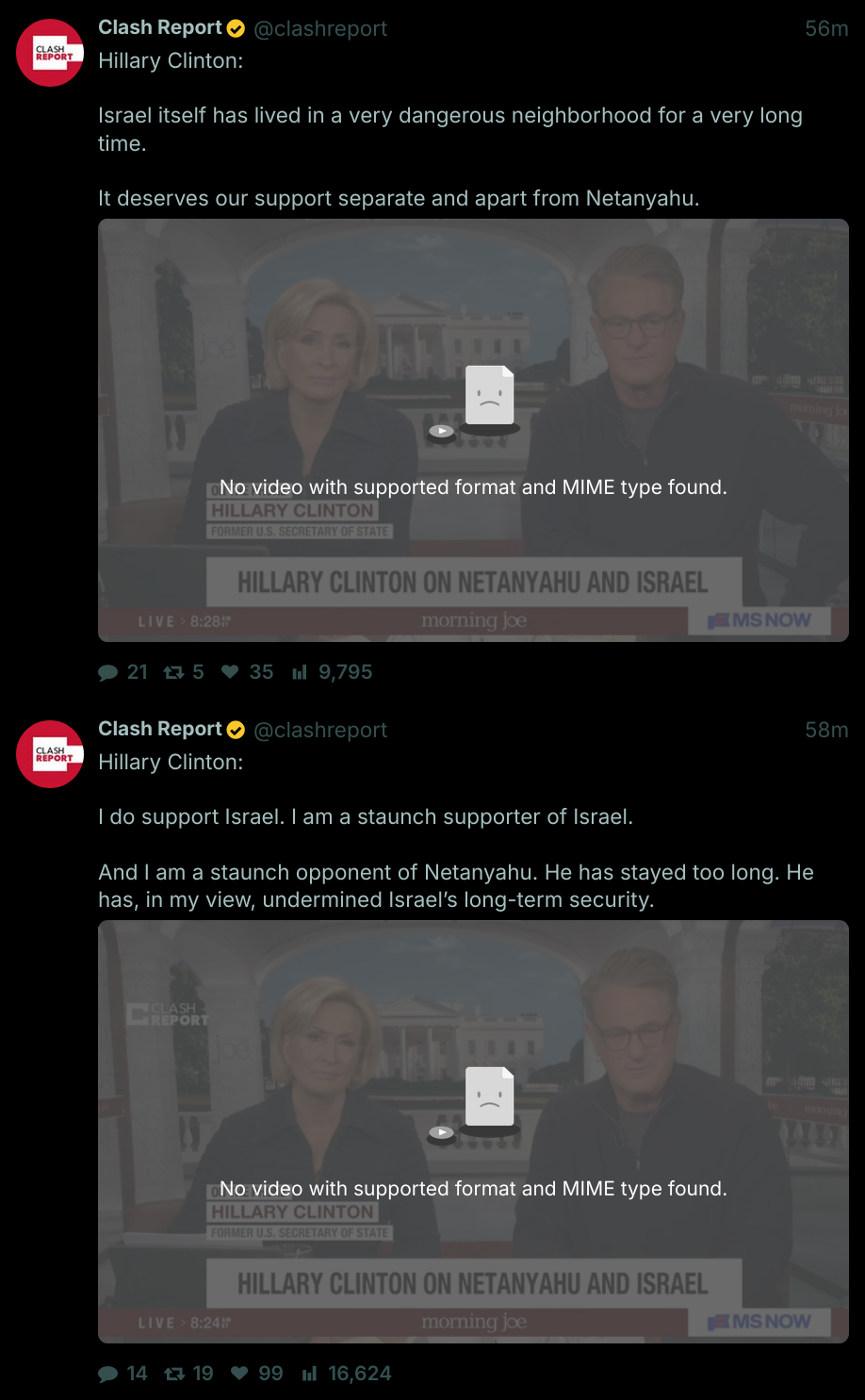Open Clash Report name in first tweet
Screen dimensions: 865x1400
160,28
